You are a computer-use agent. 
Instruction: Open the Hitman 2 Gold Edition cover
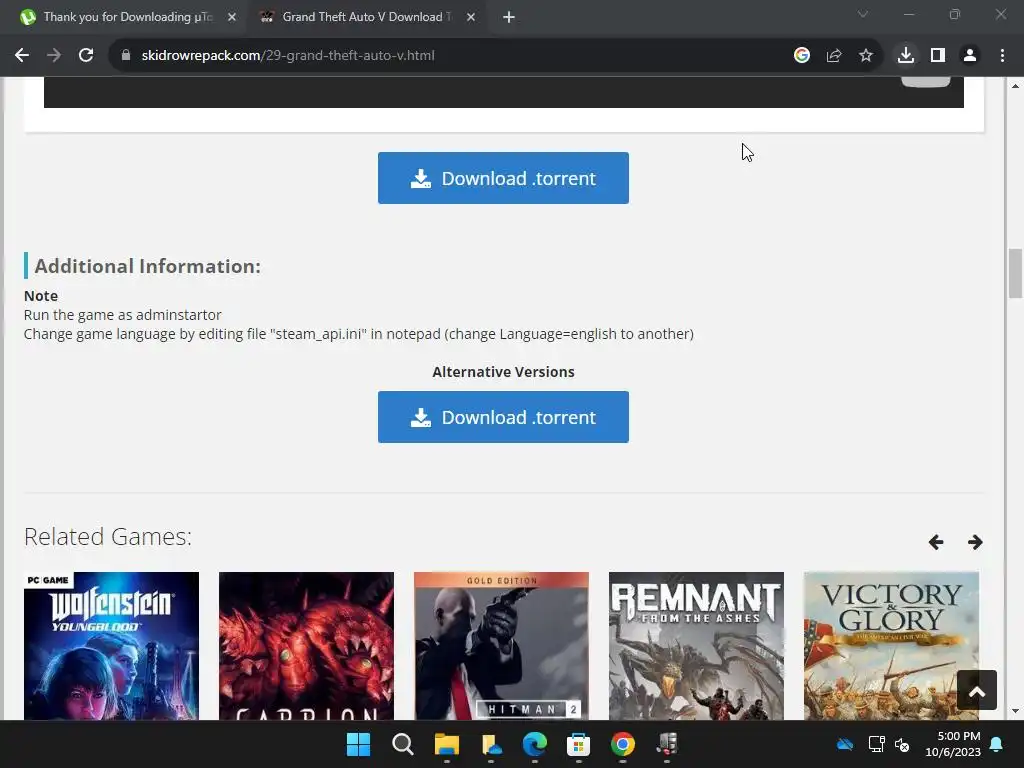pyautogui.click(x=502, y=646)
